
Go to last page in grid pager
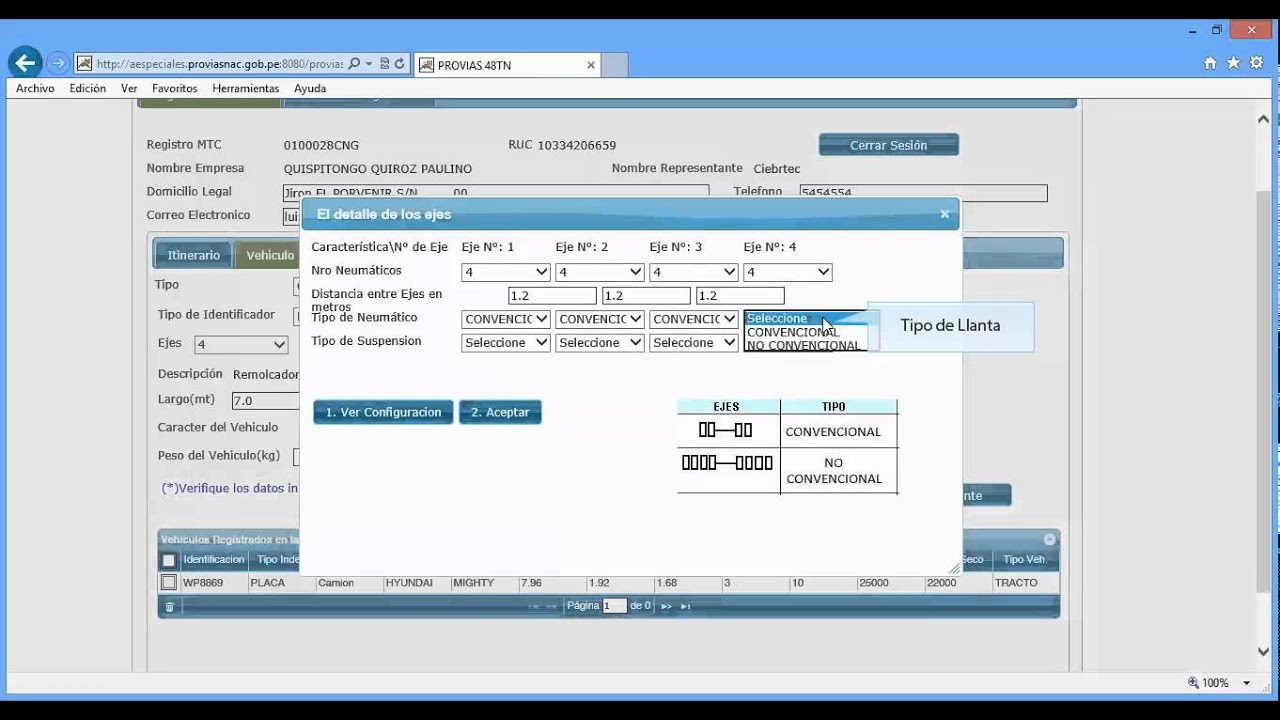(686, 606)
